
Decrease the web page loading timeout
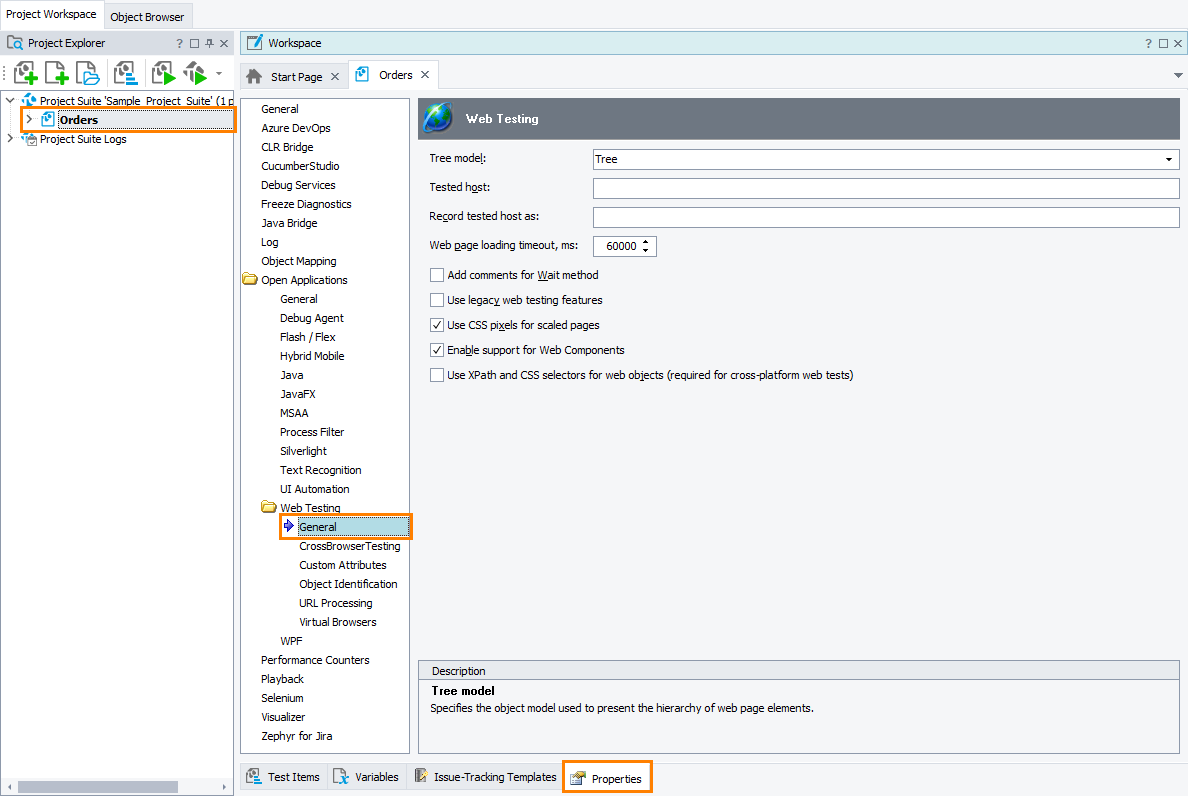646,250
